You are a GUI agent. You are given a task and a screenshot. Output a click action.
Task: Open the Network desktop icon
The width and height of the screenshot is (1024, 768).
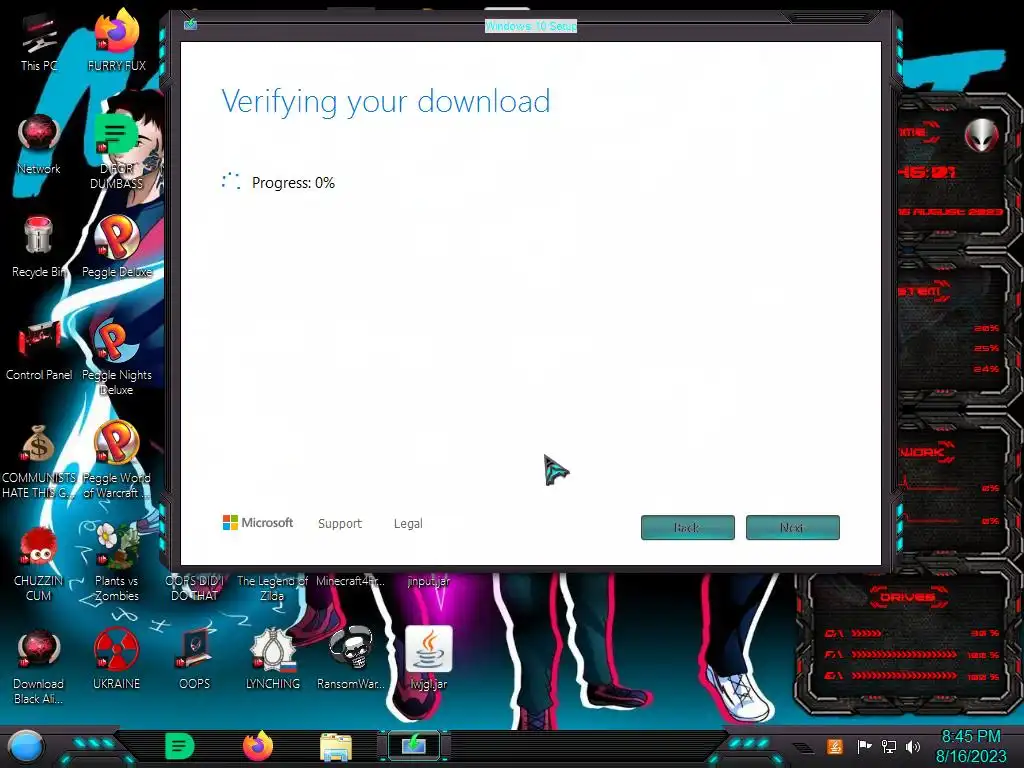click(x=39, y=145)
